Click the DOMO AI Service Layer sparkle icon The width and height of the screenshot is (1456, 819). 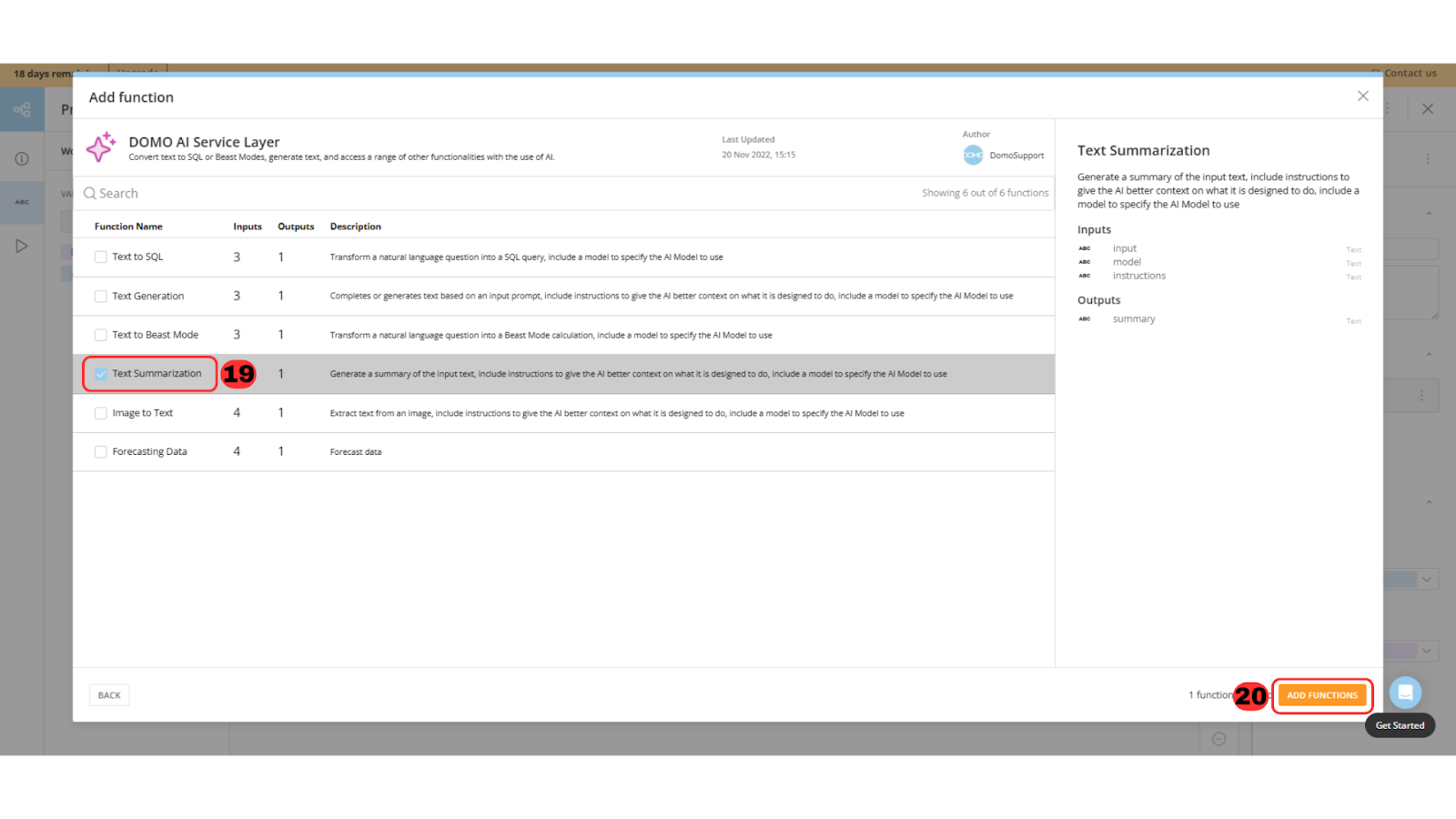click(x=101, y=147)
